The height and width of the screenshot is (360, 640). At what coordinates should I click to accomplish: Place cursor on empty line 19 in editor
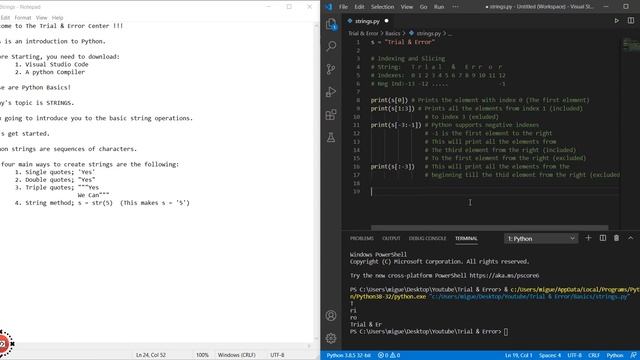(x=494, y=191)
